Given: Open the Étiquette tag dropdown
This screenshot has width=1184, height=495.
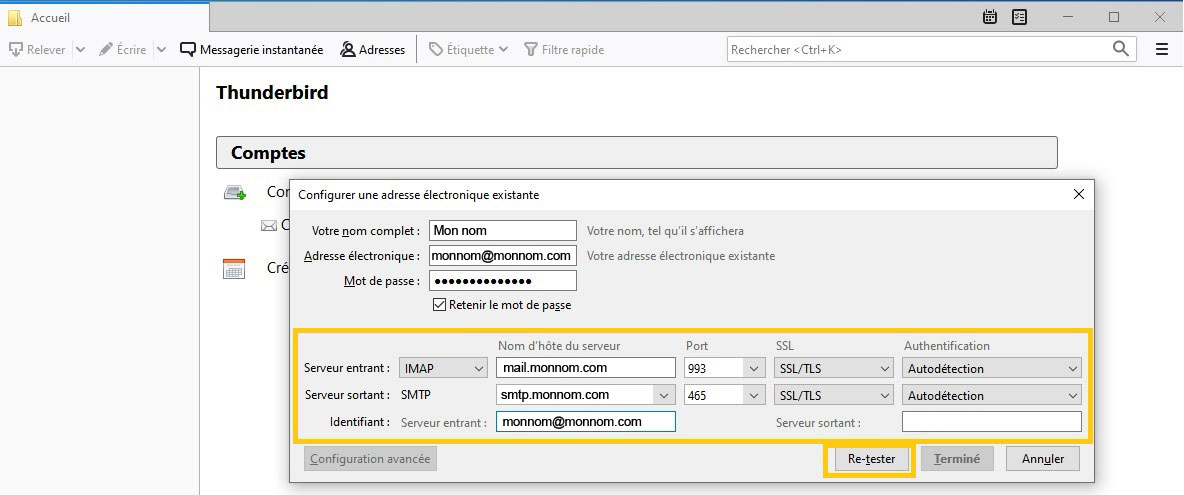Looking at the screenshot, I should (x=468, y=50).
